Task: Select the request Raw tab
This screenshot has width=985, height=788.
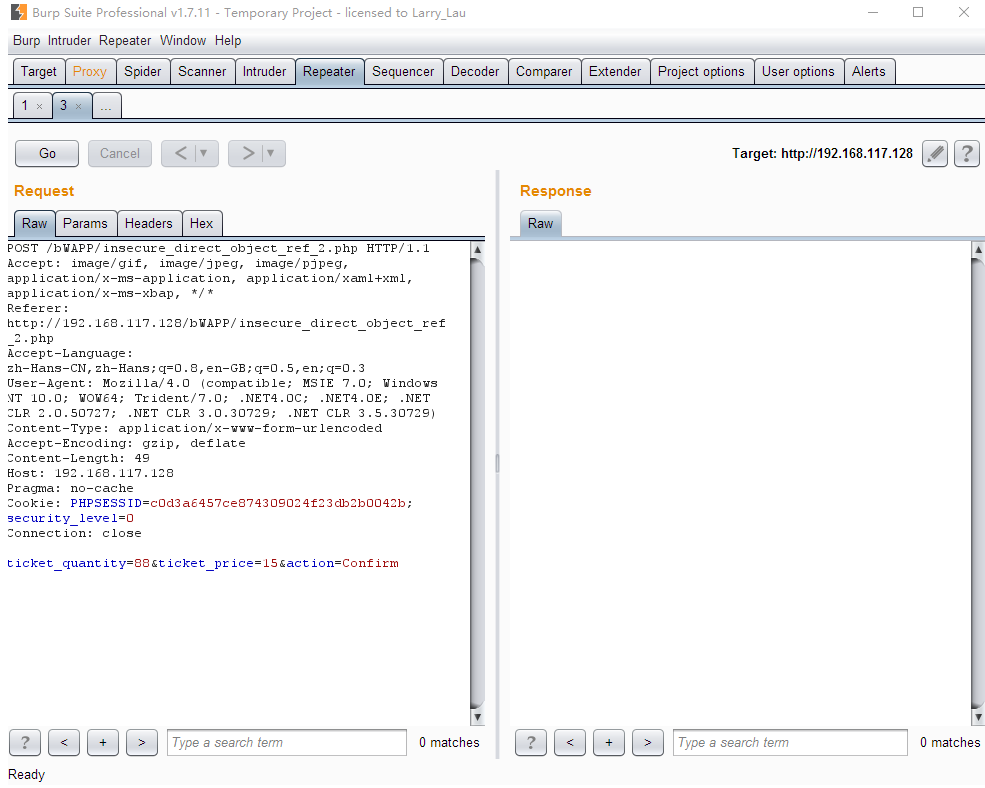Action: click(x=35, y=224)
